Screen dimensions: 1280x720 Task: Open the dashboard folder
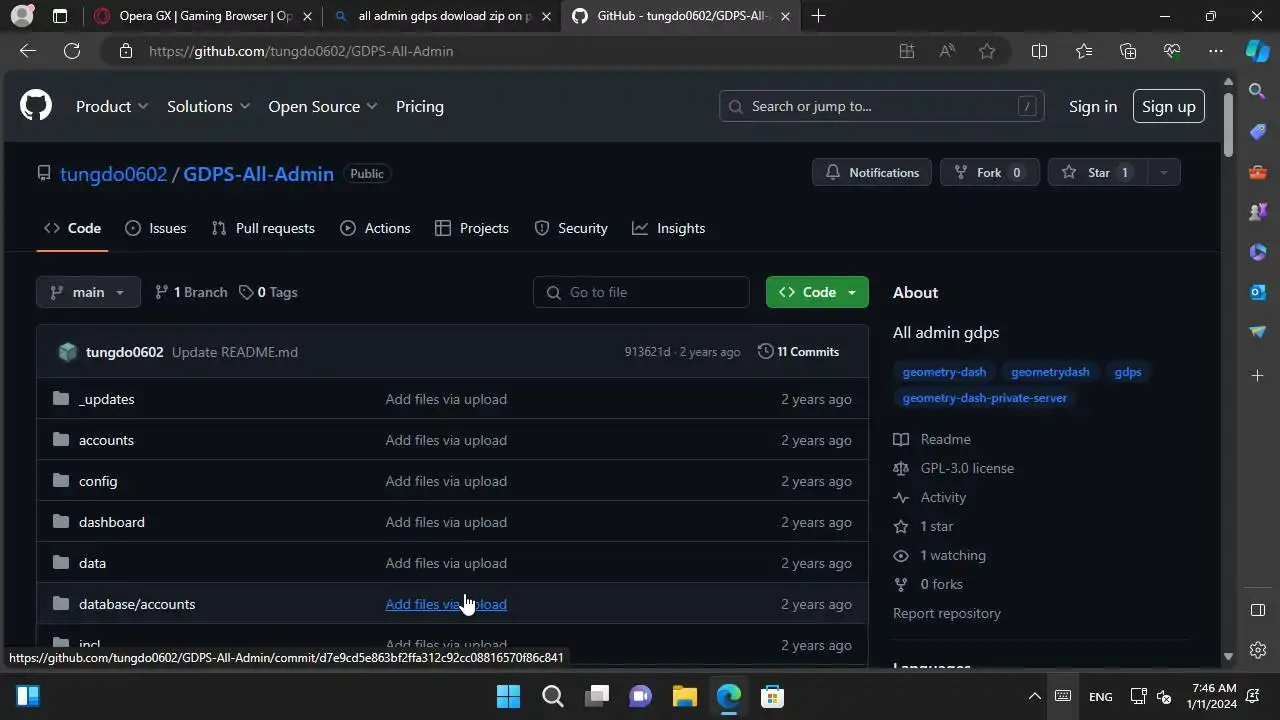[112, 522]
